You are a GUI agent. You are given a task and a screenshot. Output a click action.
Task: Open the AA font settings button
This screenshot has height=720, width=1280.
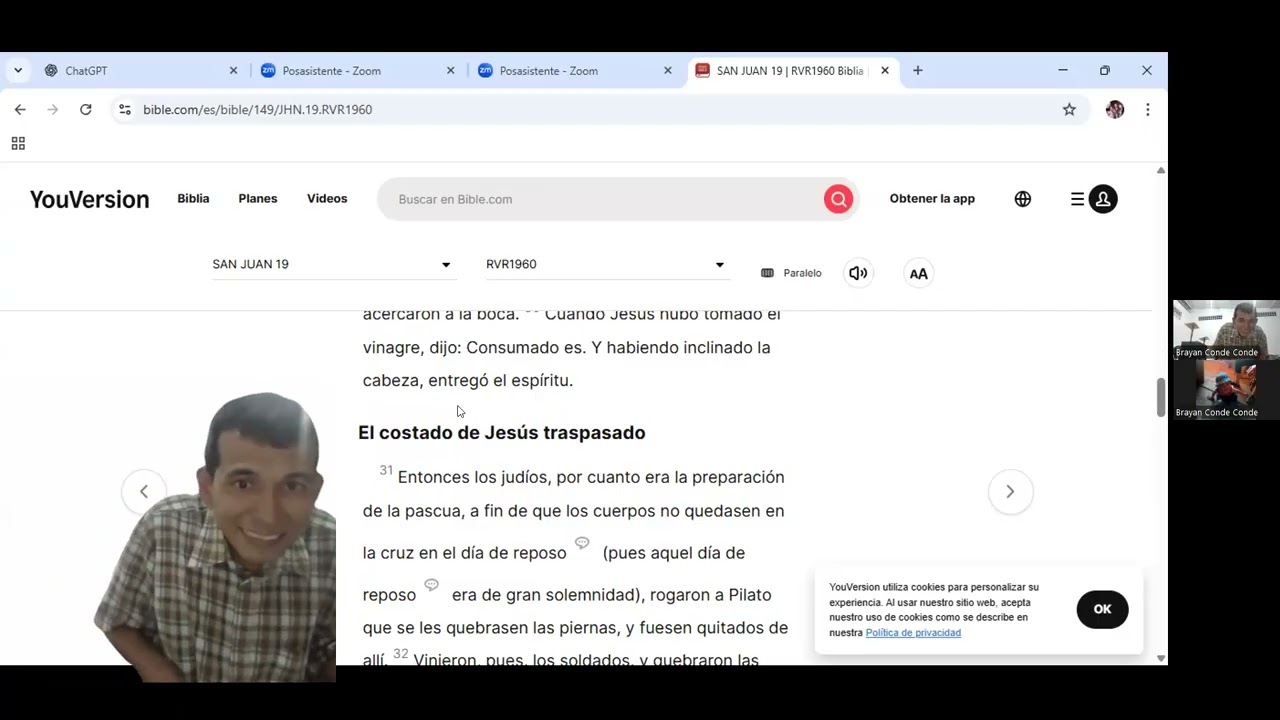(918, 273)
